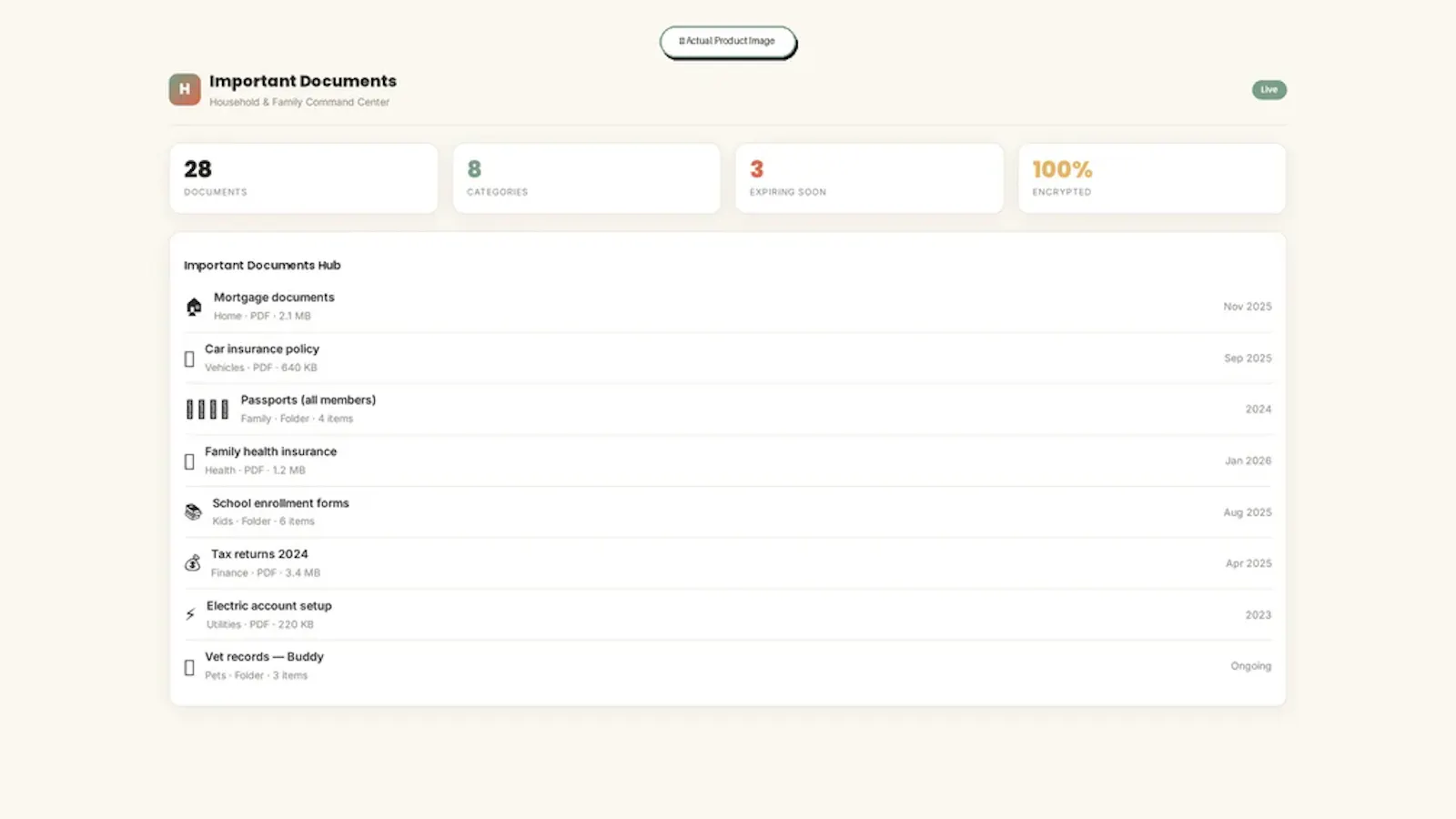Viewport: 1456px width, 819px height.
Task: Click the Vehicles · PDF · 640 KB details
Action: click(x=261, y=368)
